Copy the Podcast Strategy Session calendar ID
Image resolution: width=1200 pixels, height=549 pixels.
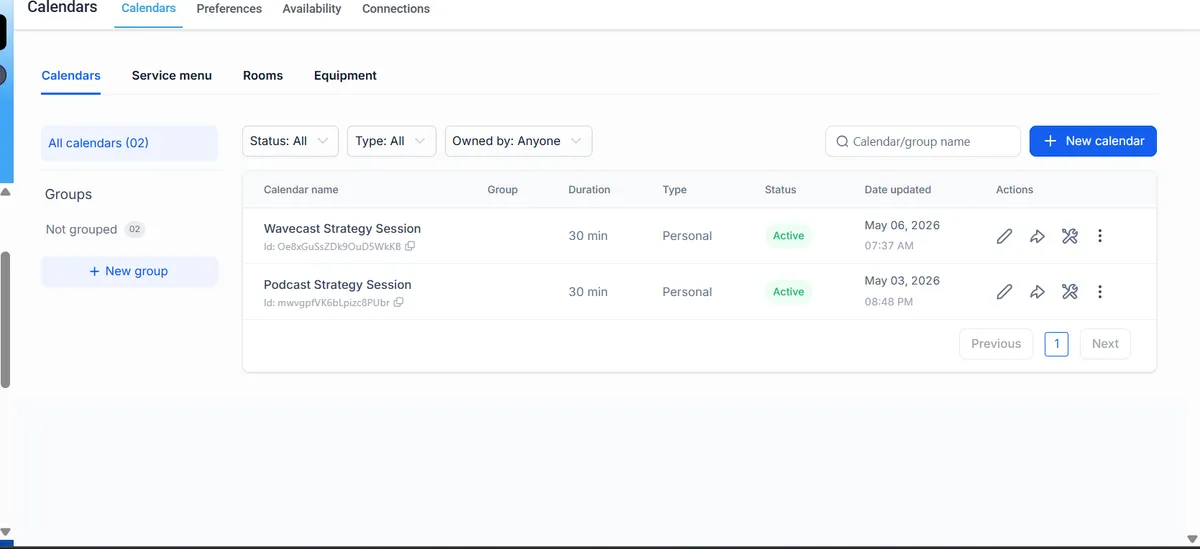click(x=399, y=302)
